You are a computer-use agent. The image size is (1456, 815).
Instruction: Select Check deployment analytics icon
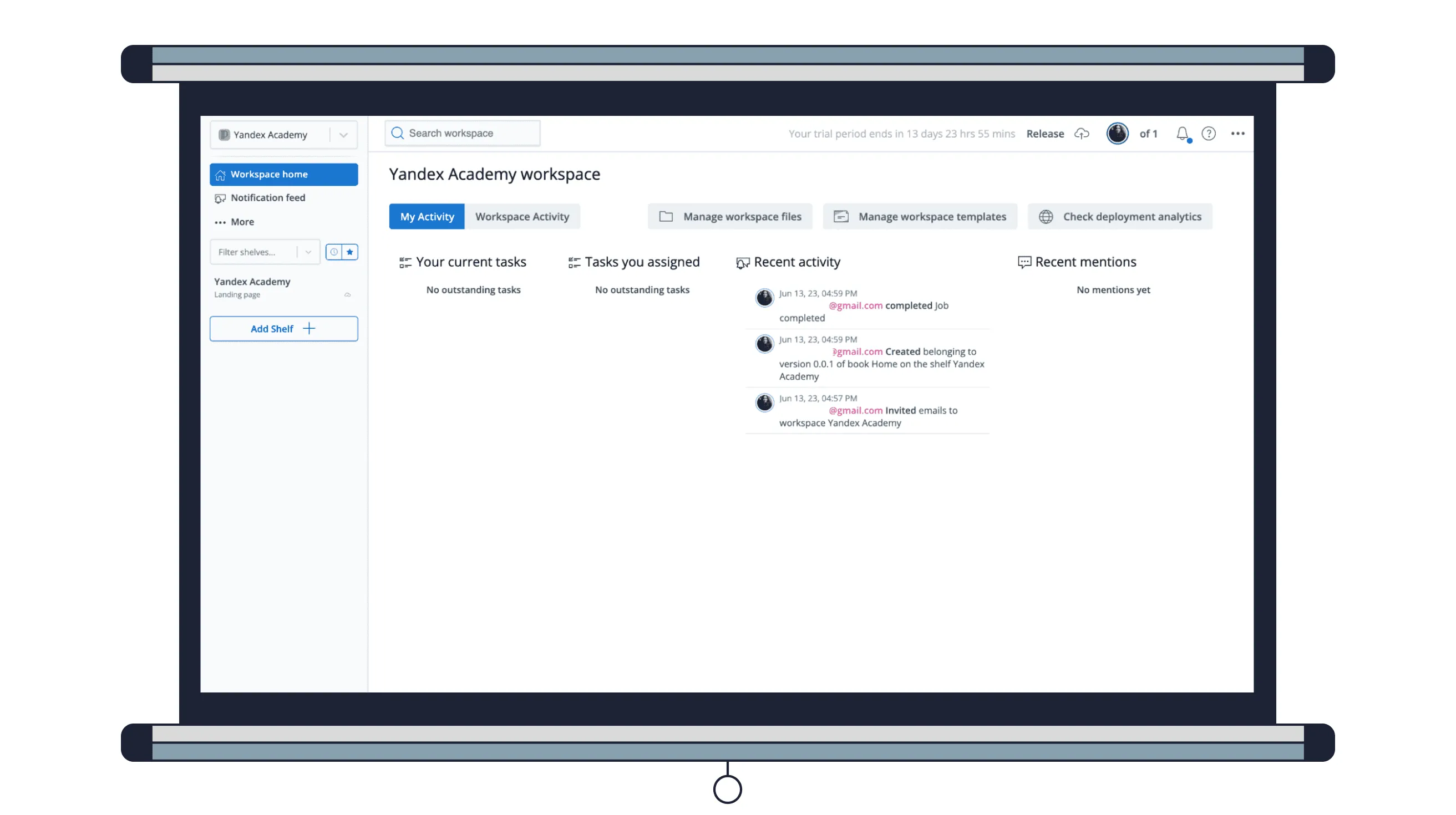[x=1046, y=216]
